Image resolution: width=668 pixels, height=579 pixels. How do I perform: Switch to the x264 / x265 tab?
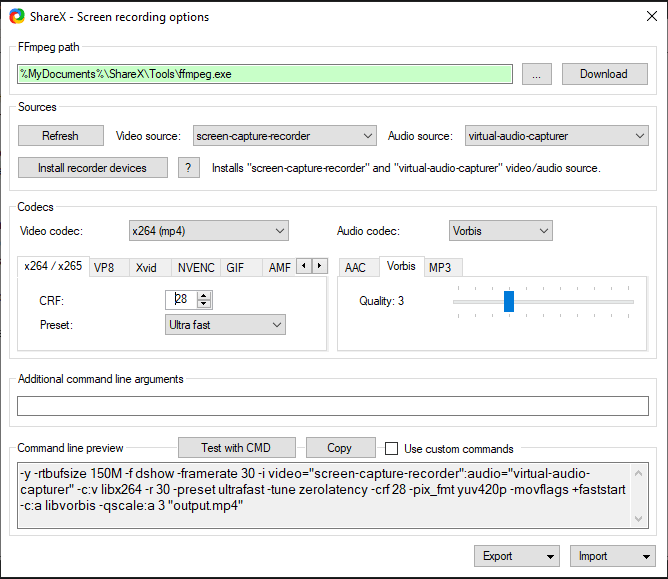point(53,266)
